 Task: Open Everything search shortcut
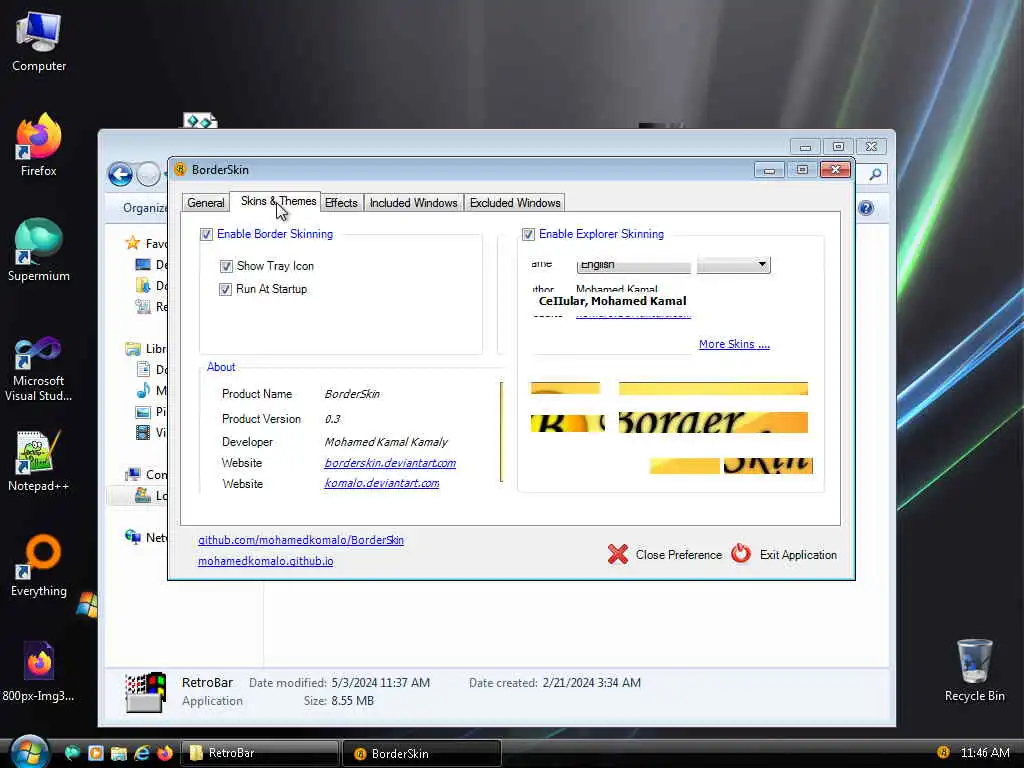click(39, 566)
